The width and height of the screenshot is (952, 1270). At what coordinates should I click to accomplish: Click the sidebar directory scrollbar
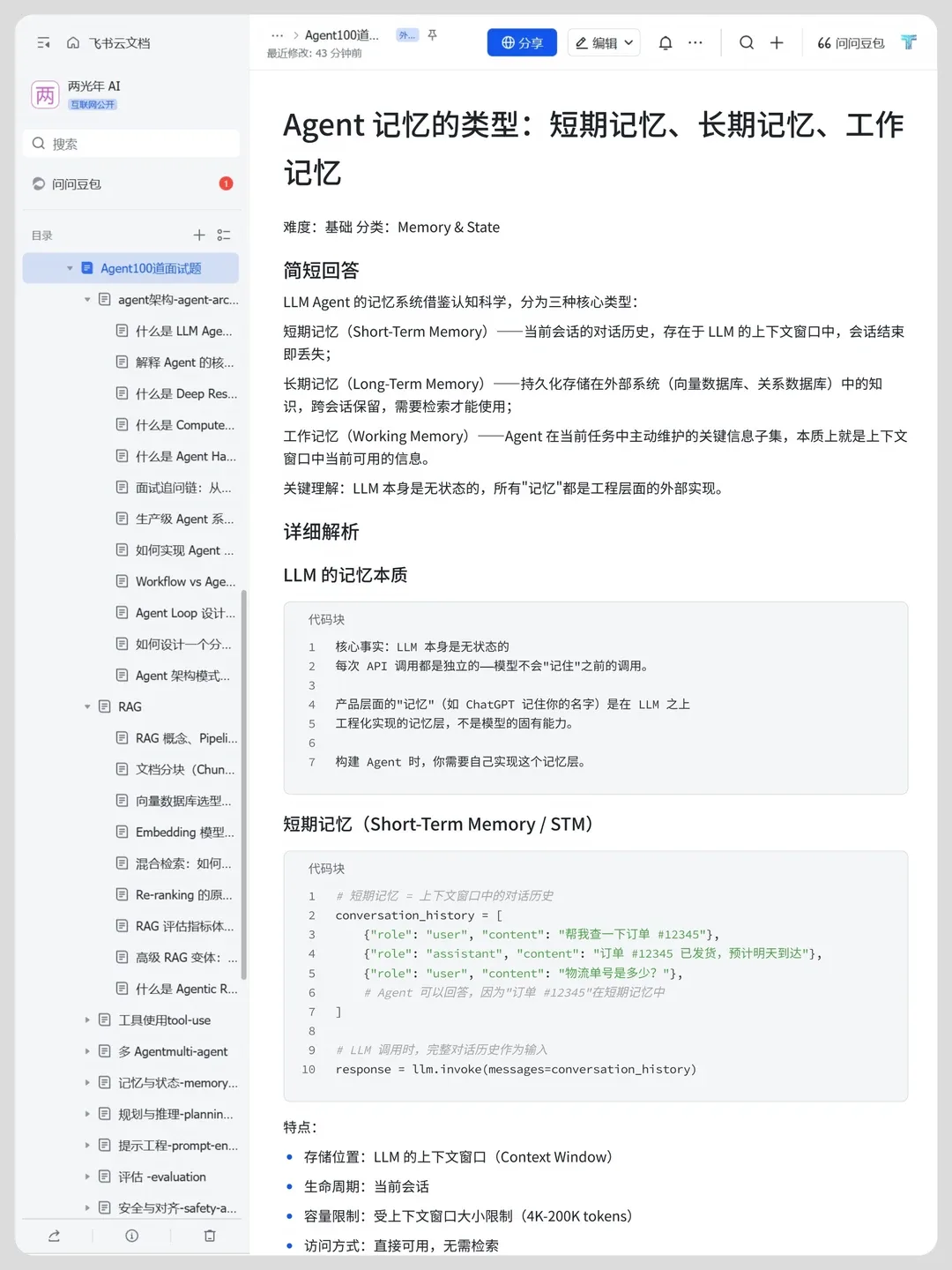pos(243,784)
